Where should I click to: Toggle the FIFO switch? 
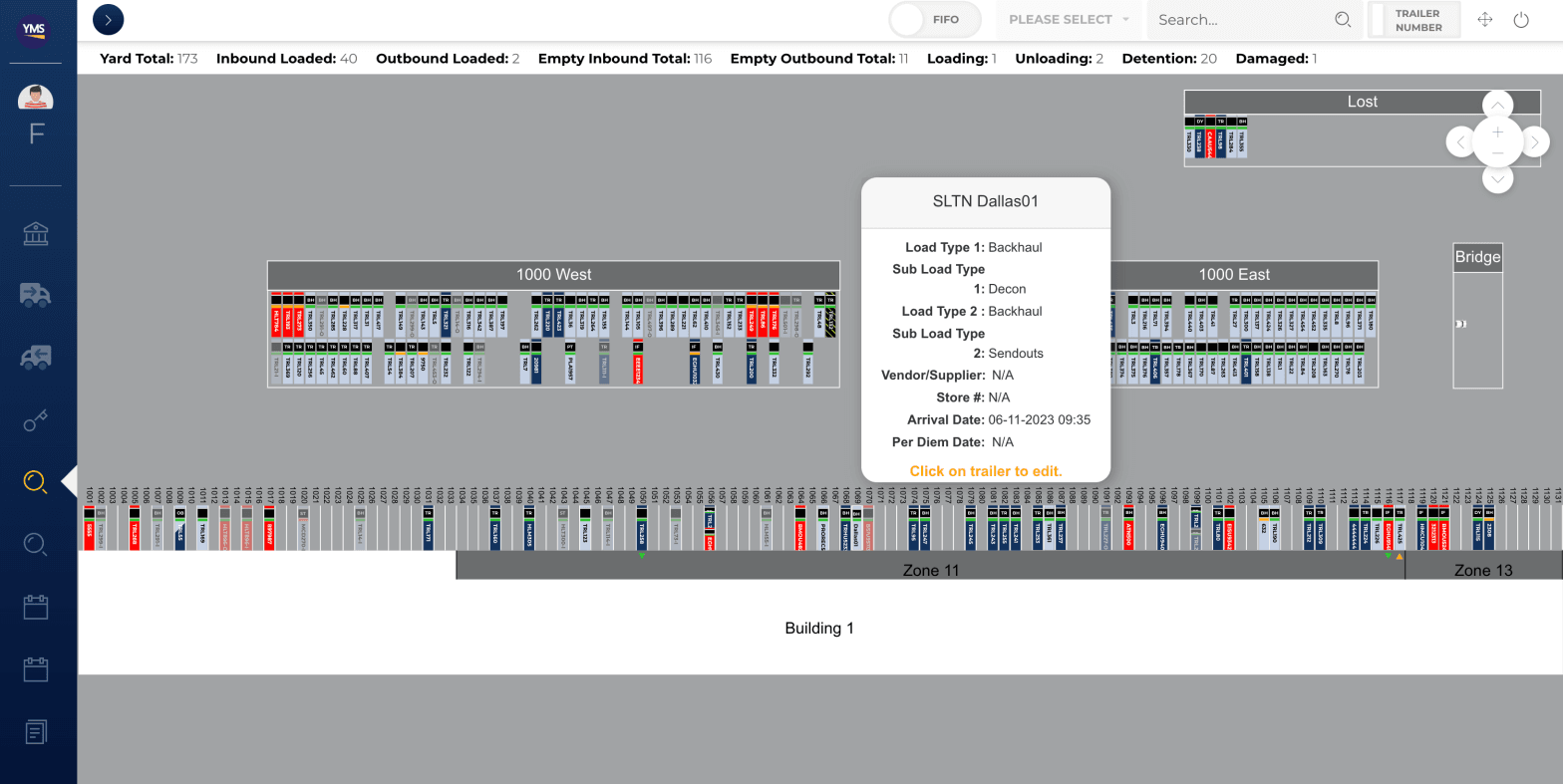934,20
